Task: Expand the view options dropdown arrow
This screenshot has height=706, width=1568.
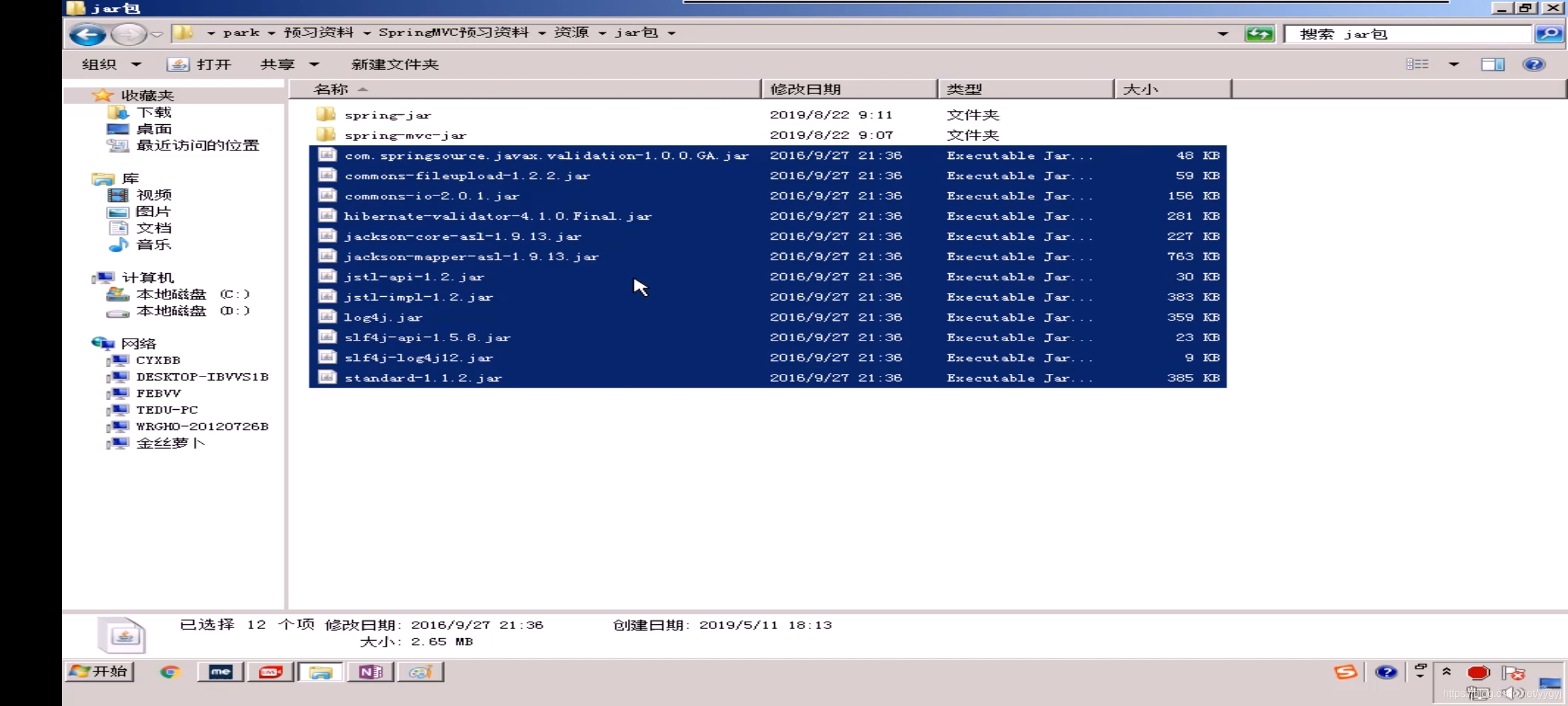Action: [x=1454, y=64]
